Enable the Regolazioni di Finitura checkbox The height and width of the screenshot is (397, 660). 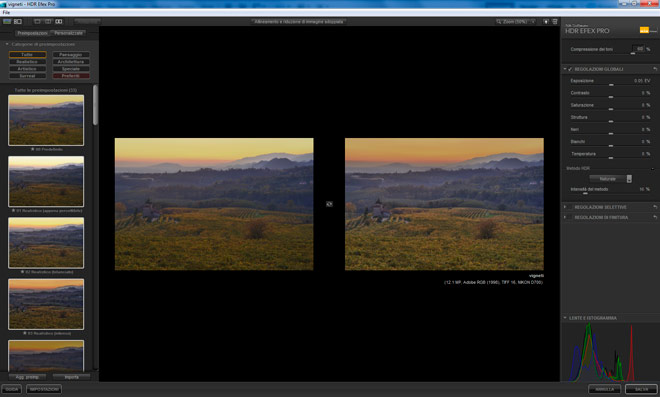pos(570,218)
